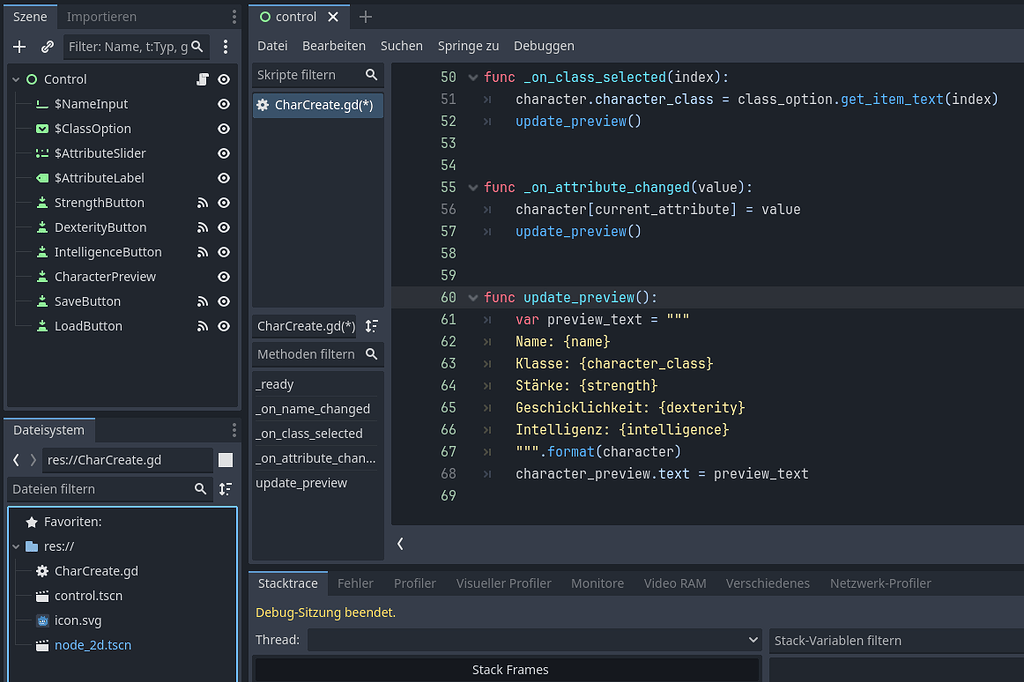Open Scene dock three-dot options menu
1024x682 pixels.
pyautogui.click(x=234, y=16)
